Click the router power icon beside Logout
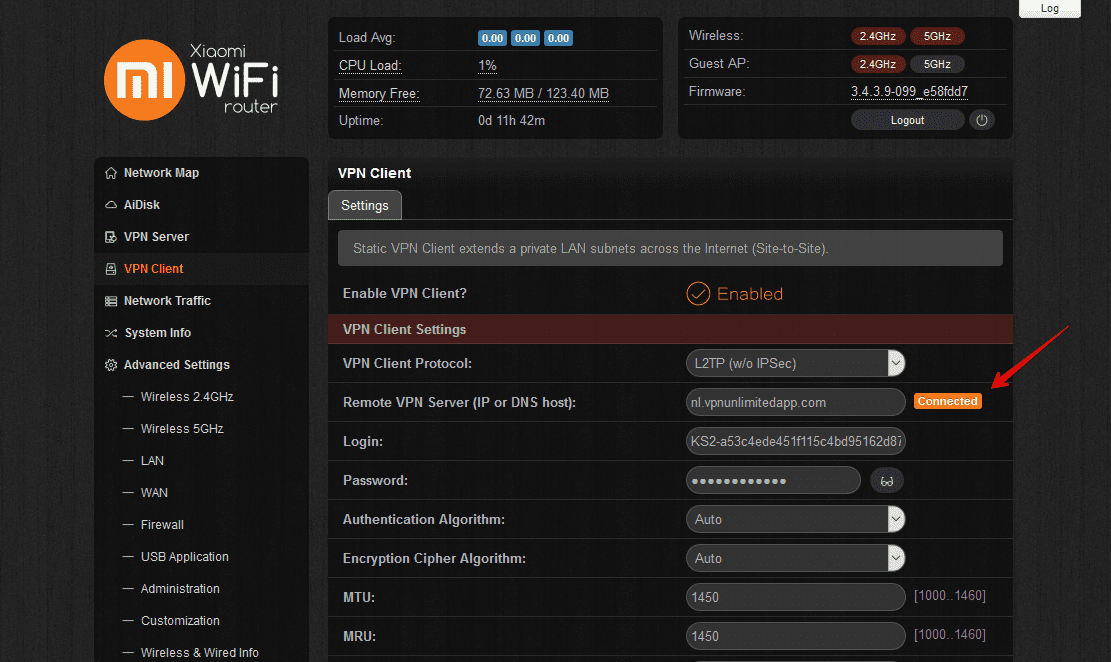The height and width of the screenshot is (662, 1111). [981, 119]
